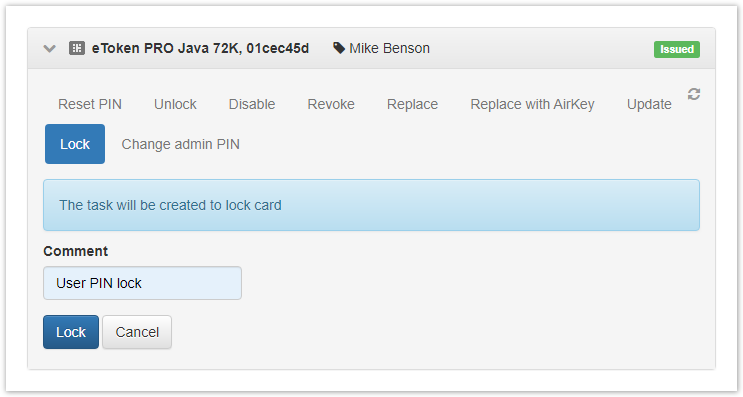Screen dimensions: 743x397
Task: Click the lock card task info banner
Action: click(372, 205)
